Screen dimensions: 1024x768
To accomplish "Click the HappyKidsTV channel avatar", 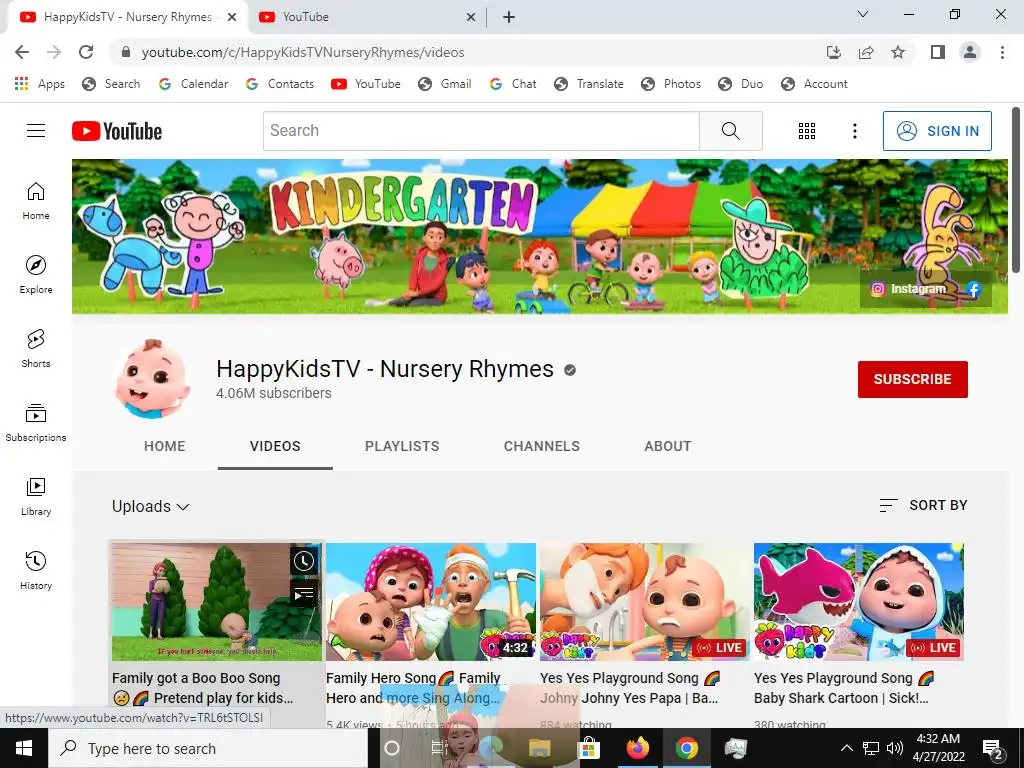I will [x=153, y=379].
